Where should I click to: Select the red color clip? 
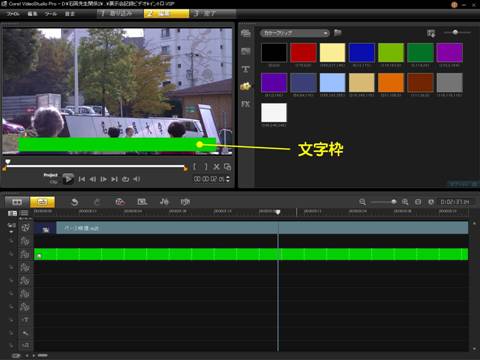303,52
